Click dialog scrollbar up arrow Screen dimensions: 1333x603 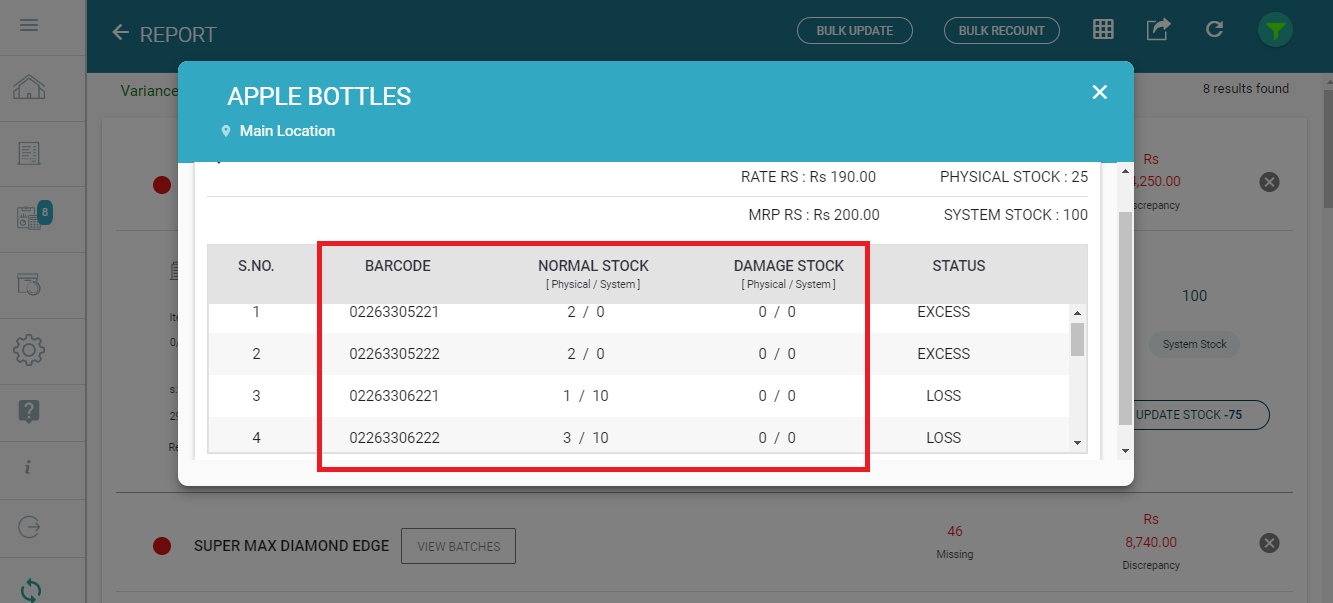click(1126, 171)
